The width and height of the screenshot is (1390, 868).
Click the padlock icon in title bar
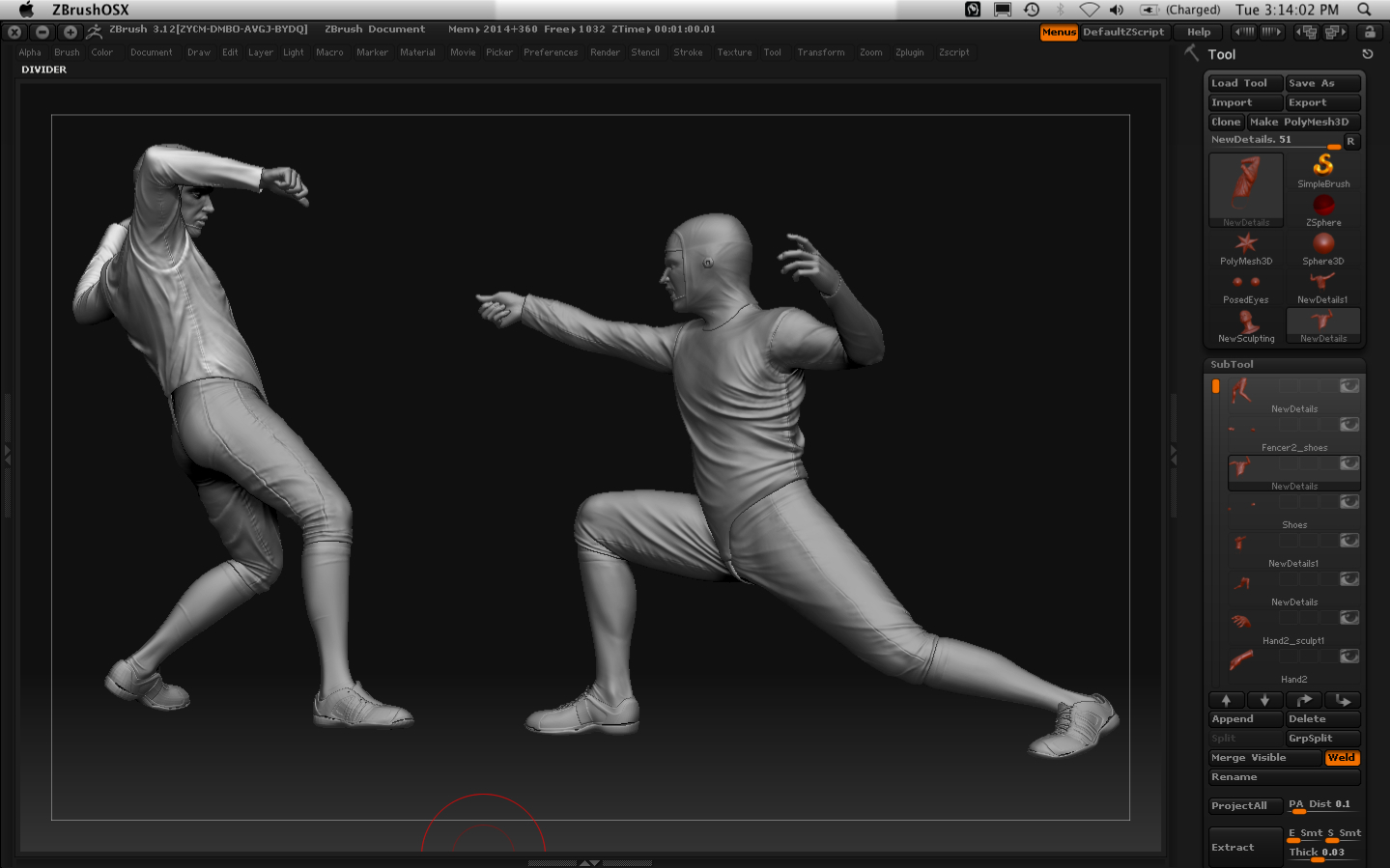coord(1370,32)
